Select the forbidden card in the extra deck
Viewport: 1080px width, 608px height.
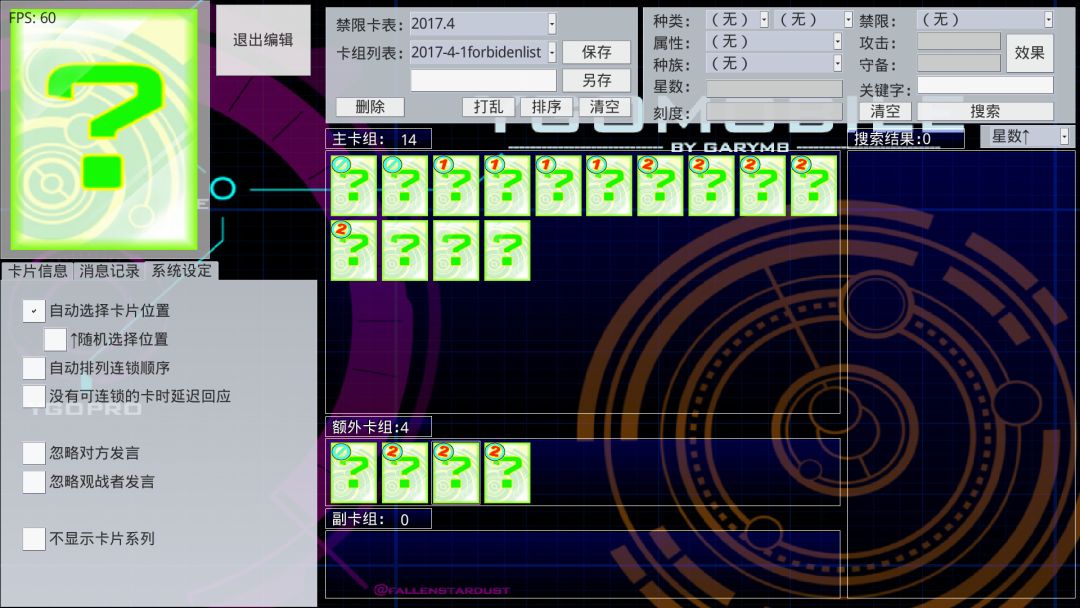tap(353, 473)
